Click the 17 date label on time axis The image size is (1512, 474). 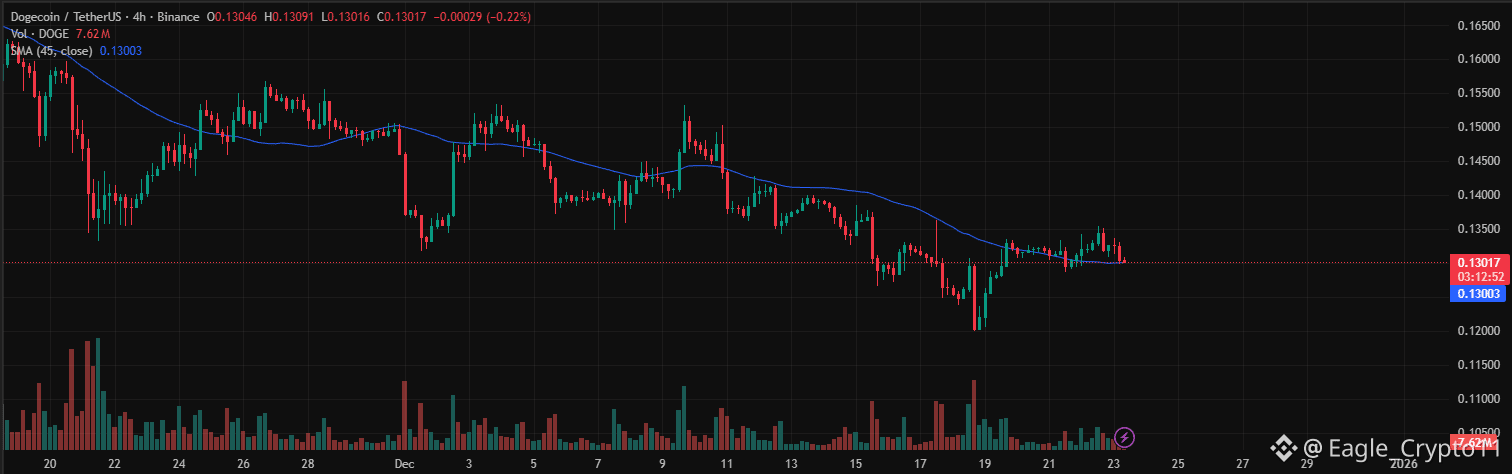(x=920, y=464)
